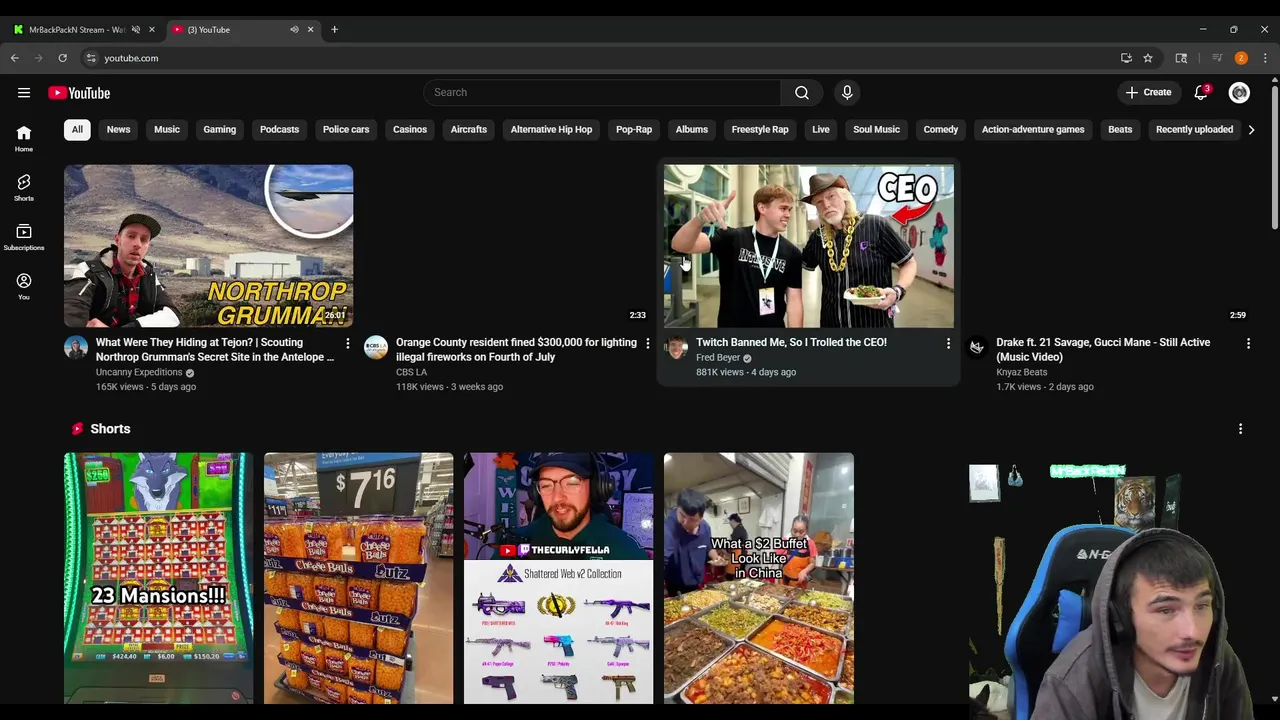Open Subscriptions in the sidebar
The image size is (1280, 720).
tap(24, 237)
